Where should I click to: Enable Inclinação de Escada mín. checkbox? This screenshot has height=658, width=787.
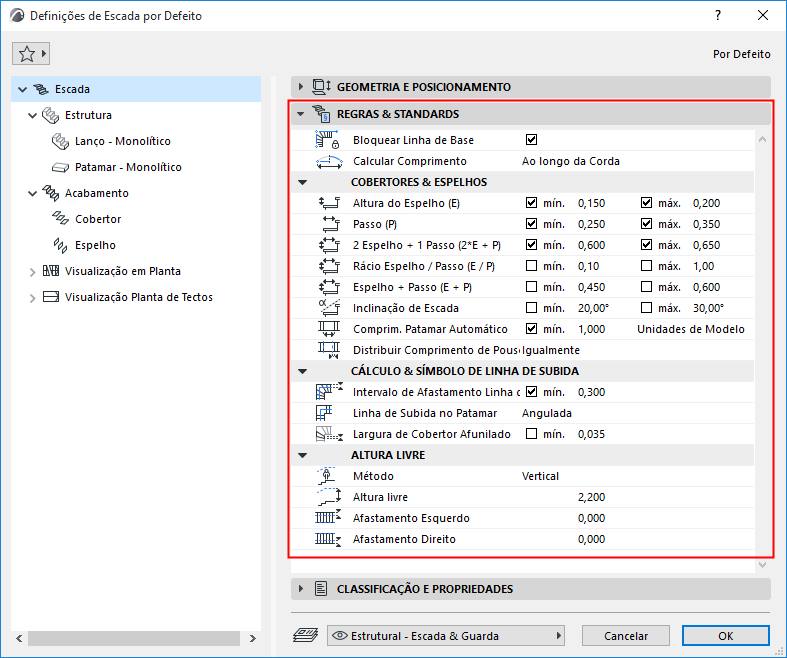[x=531, y=308]
